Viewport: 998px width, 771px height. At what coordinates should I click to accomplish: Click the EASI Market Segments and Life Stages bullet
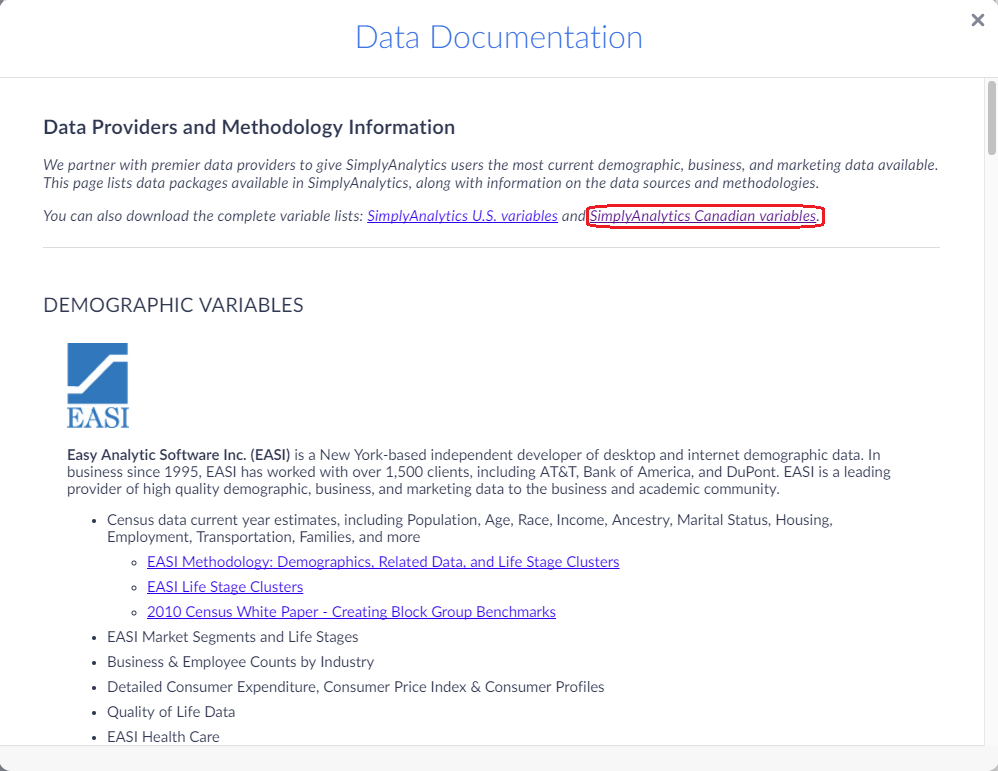click(232, 637)
